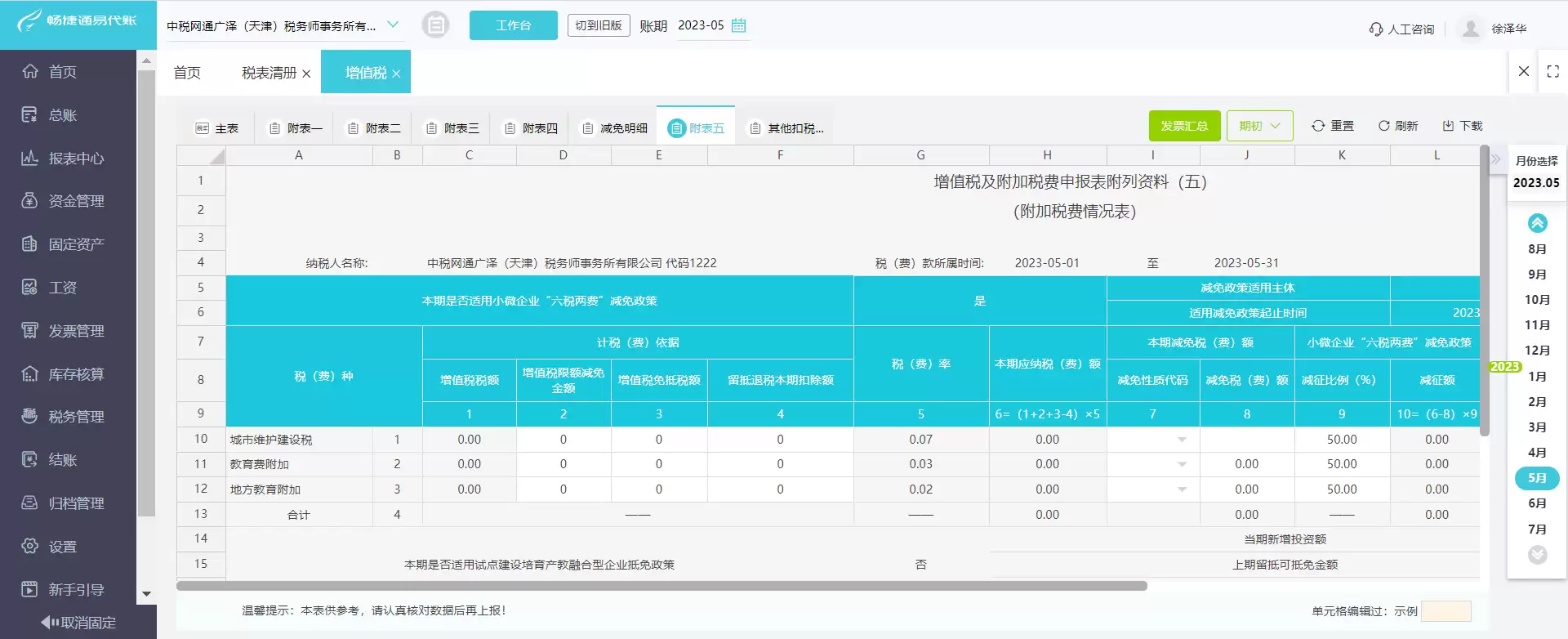Open the 期初 dropdown button

pyautogui.click(x=1259, y=126)
